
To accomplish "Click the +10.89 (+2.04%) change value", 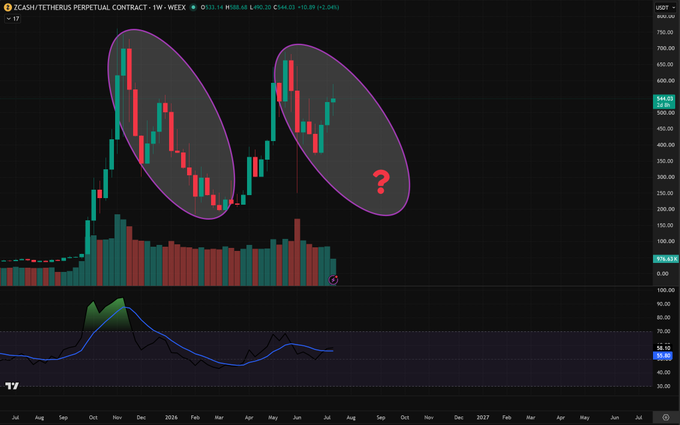I will [x=318, y=7].
